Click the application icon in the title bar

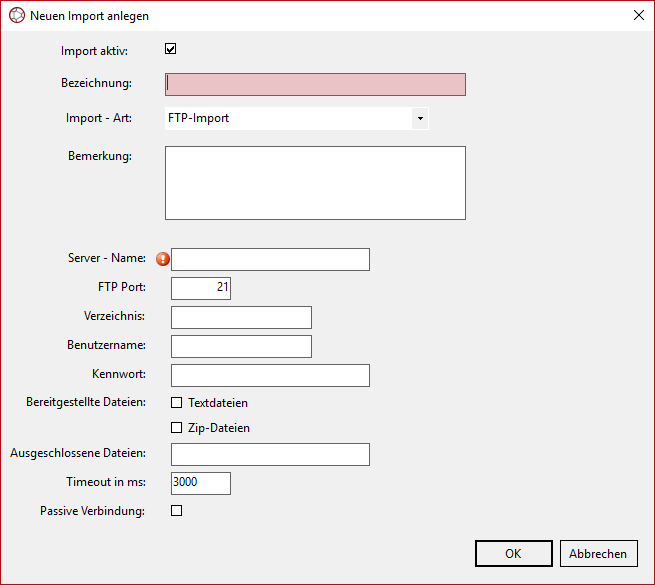pos(16,16)
